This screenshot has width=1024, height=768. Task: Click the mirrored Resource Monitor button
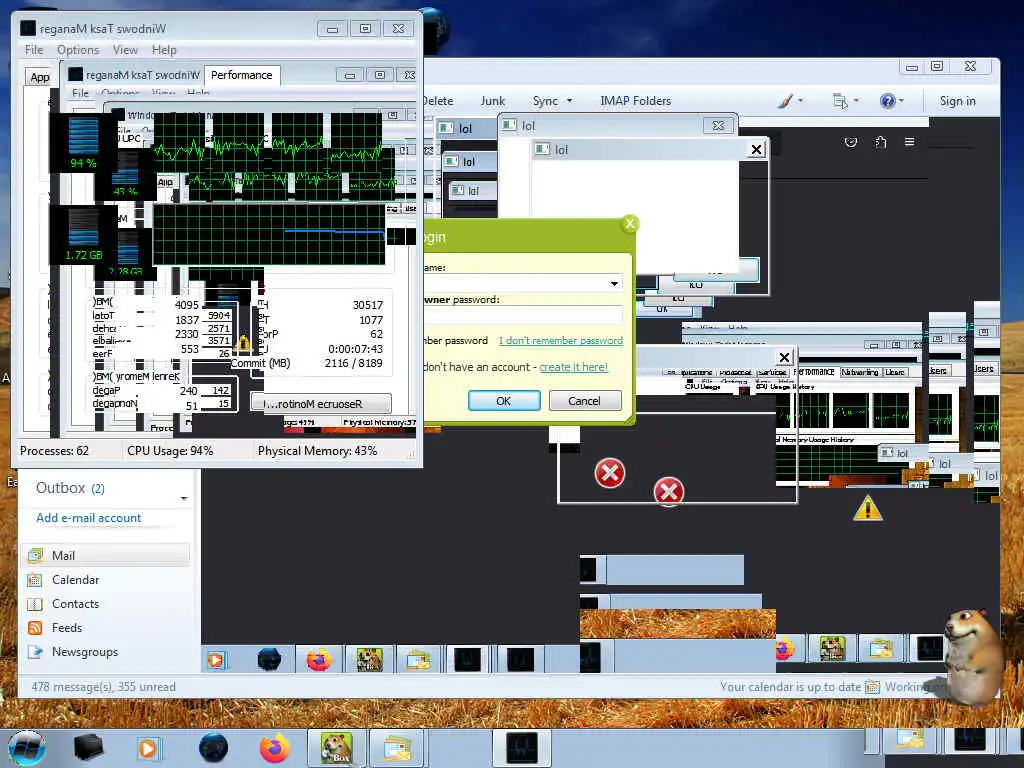(321, 404)
